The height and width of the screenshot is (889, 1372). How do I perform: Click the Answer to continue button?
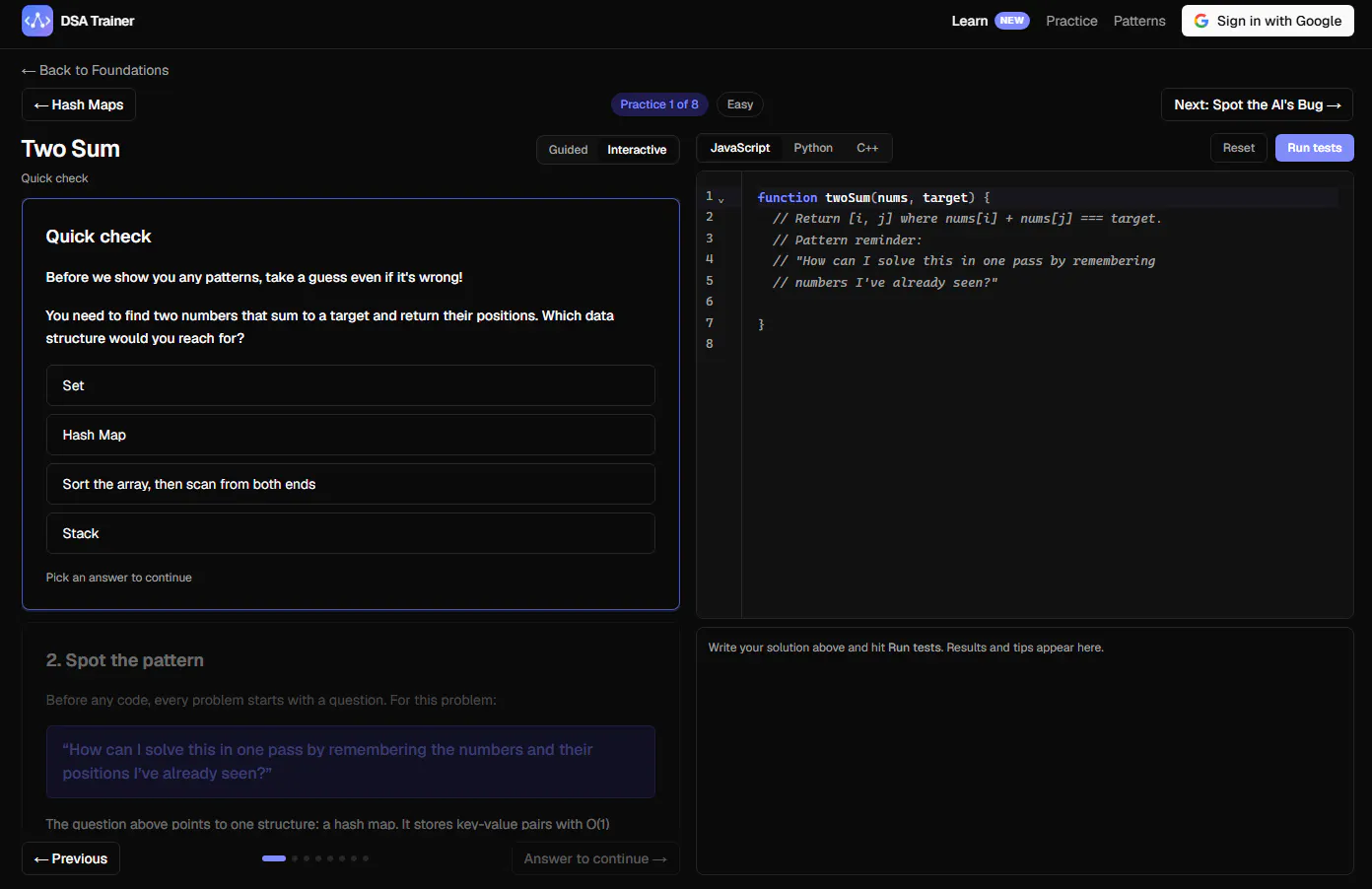(x=595, y=858)
